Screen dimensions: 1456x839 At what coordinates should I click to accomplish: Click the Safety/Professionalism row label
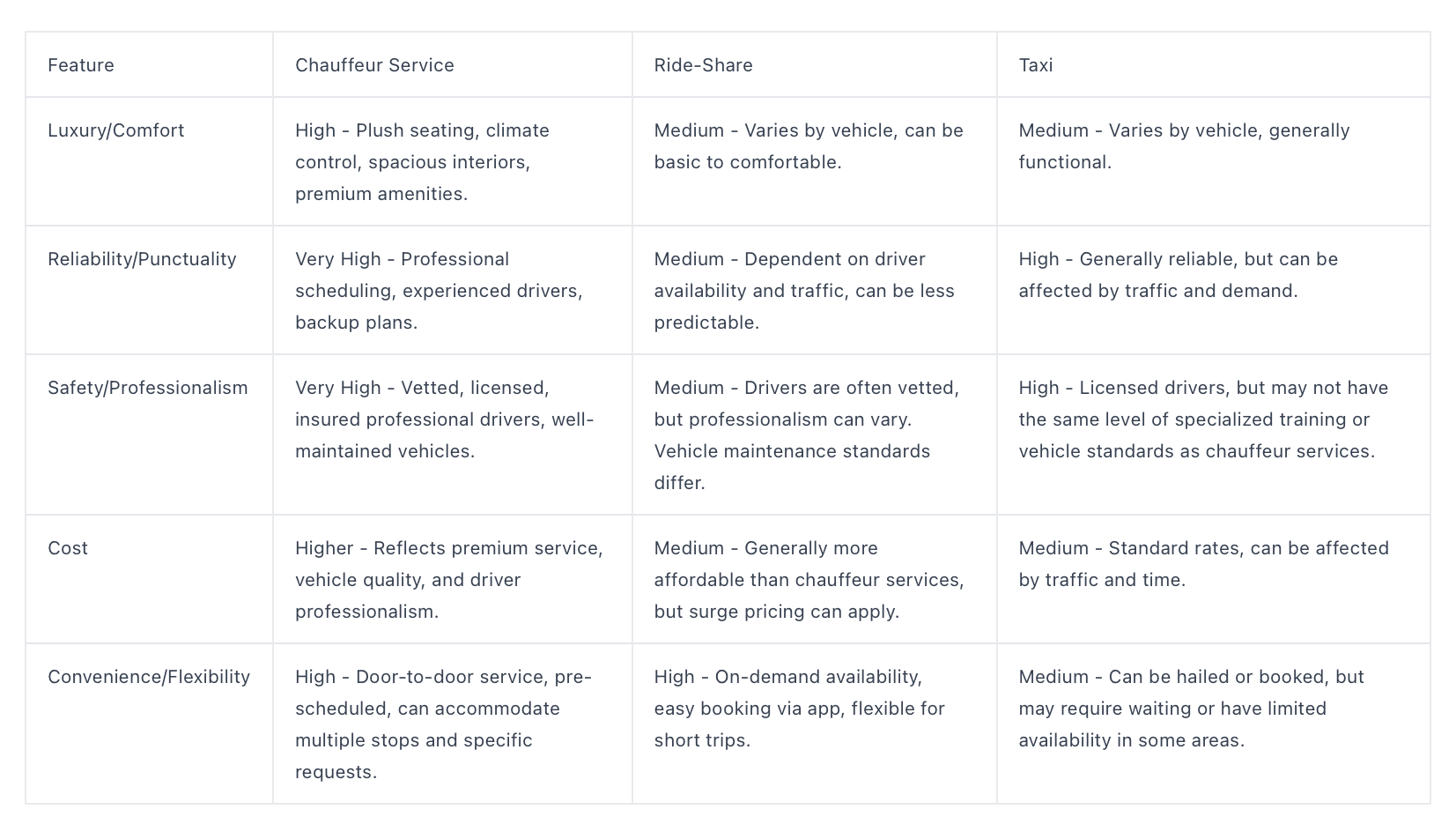pos(148,388)
